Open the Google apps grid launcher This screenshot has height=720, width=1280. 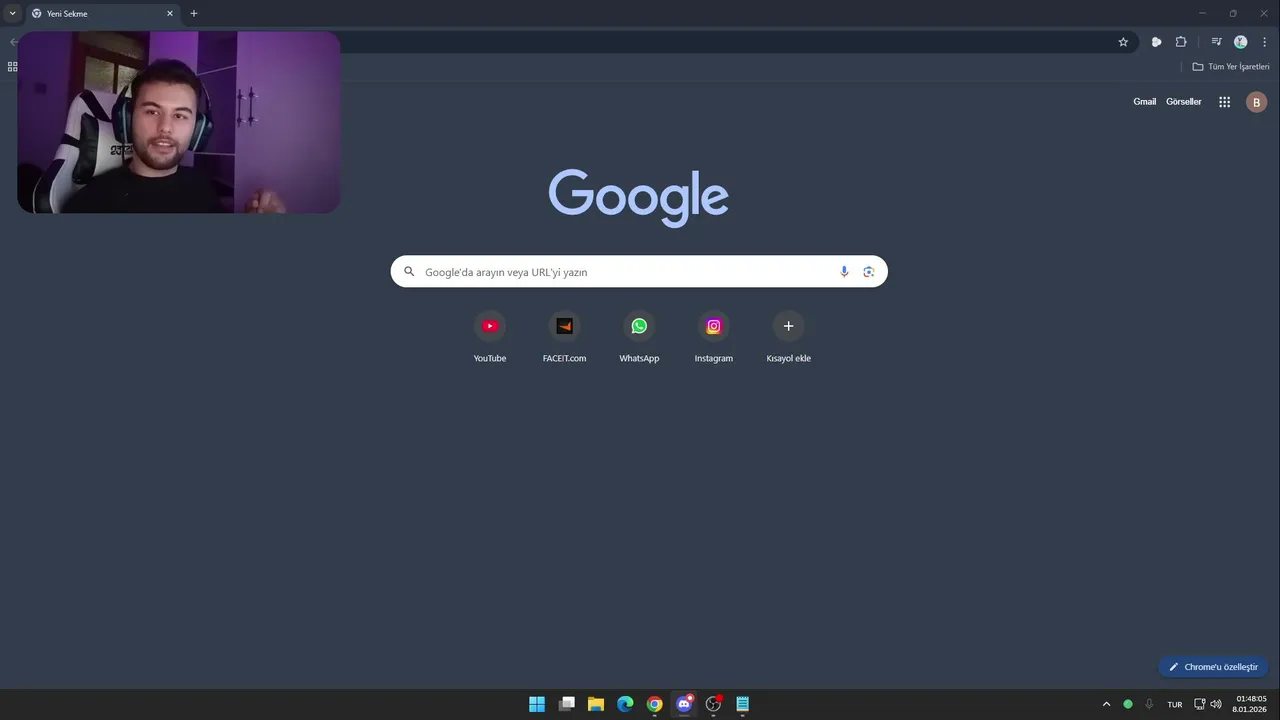pos(1224,102)
